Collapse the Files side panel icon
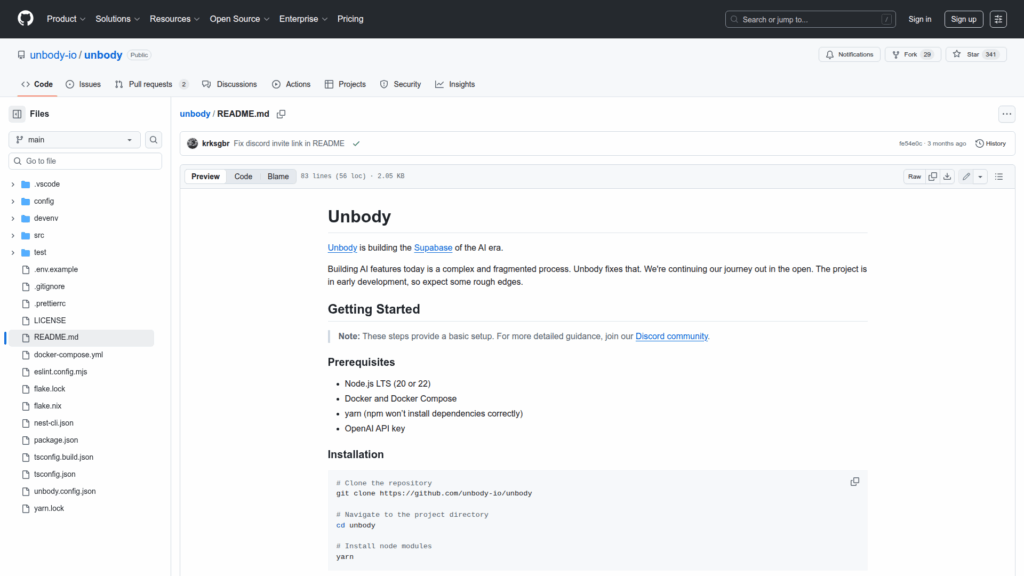The height and width of the screenshot is (576, 1024). 17,114
